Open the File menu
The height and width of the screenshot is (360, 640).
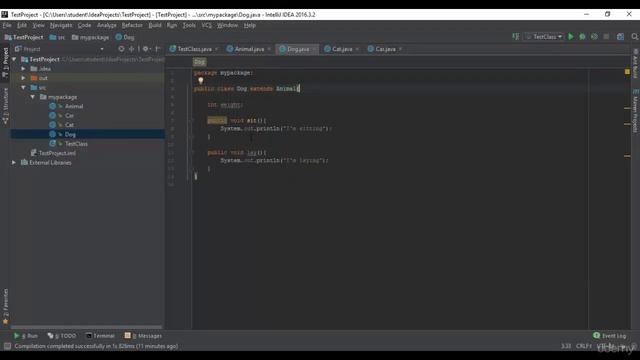pos(7,25)
